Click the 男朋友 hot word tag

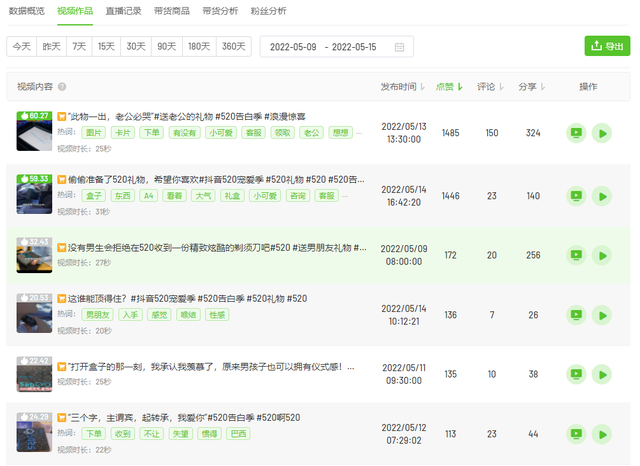pyautogui.click(x=98, y=314)
